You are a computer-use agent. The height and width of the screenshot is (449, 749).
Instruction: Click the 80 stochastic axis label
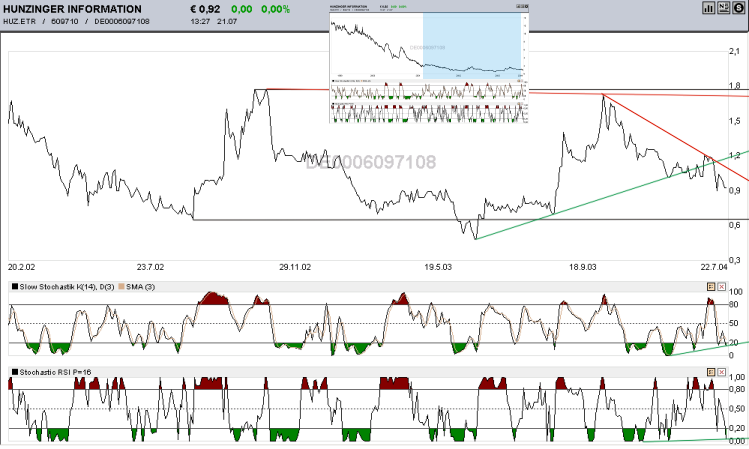pos(734,305)
